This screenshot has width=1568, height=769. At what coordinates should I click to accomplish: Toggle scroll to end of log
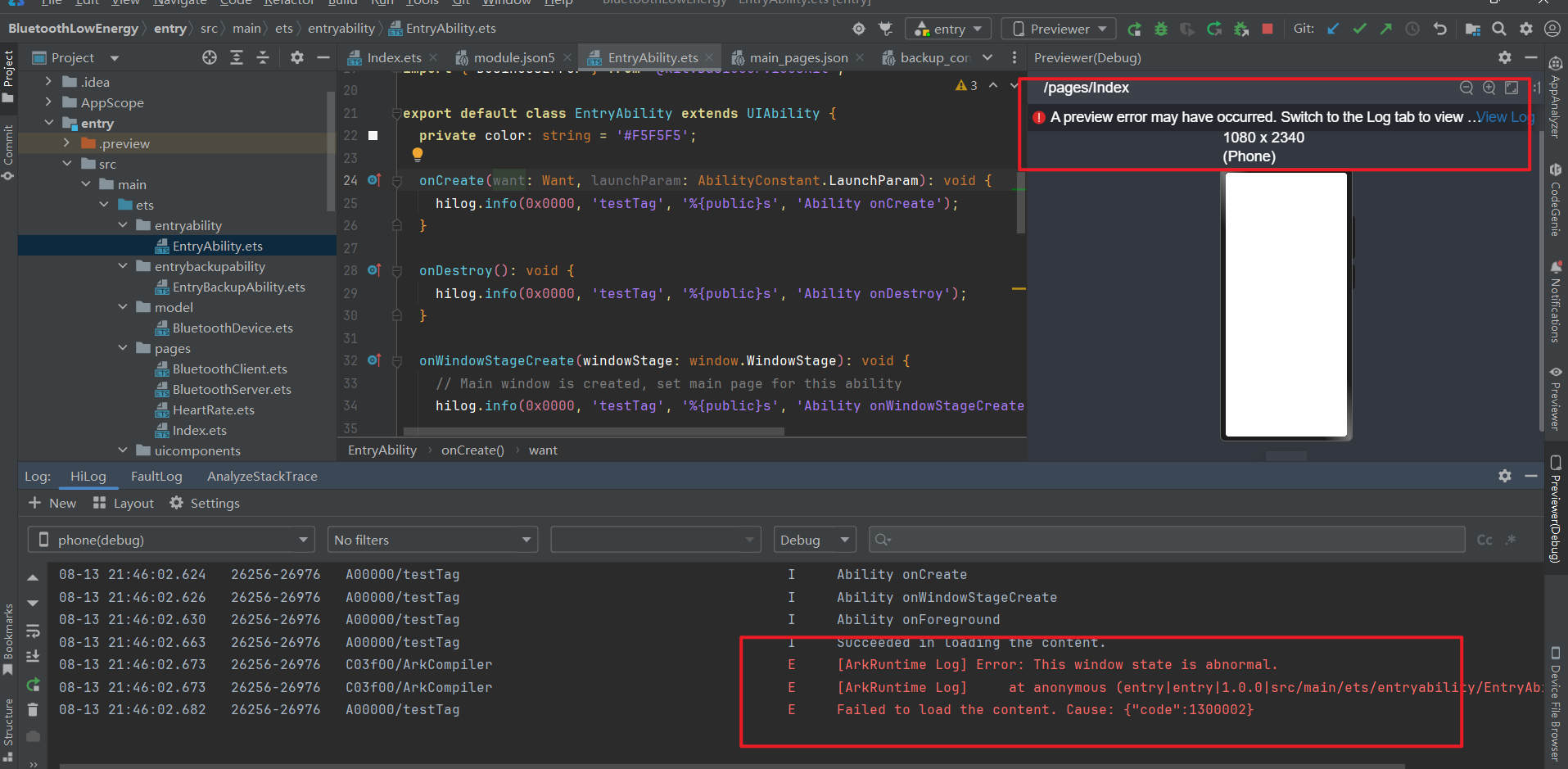click(x=33, y=657)
